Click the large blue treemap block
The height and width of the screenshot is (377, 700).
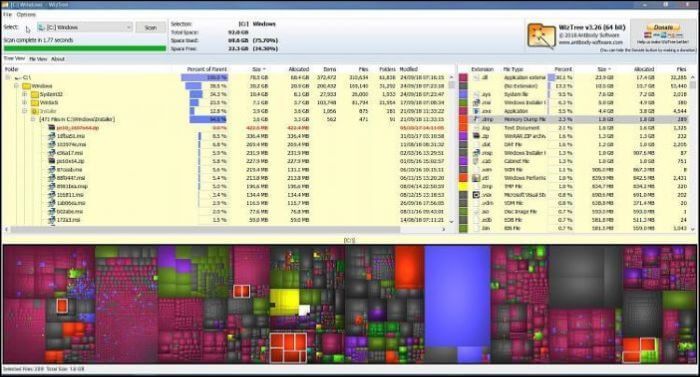458,297
